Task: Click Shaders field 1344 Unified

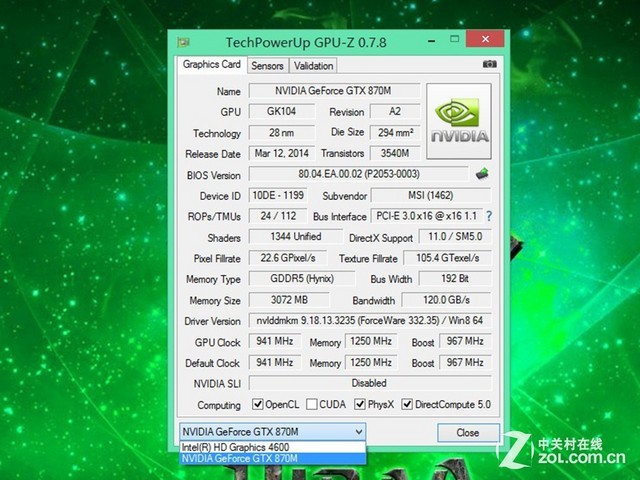Action: point(296,237)
